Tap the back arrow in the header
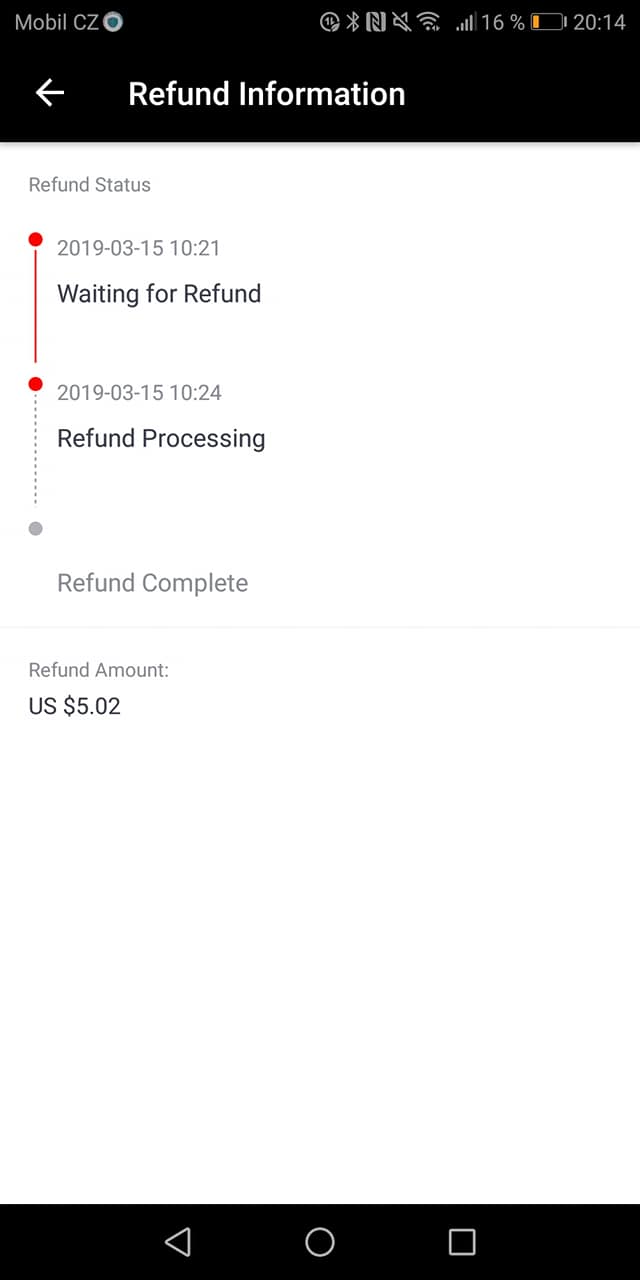The width and height of the screenshot is (640, 1280). click(50, 93)
